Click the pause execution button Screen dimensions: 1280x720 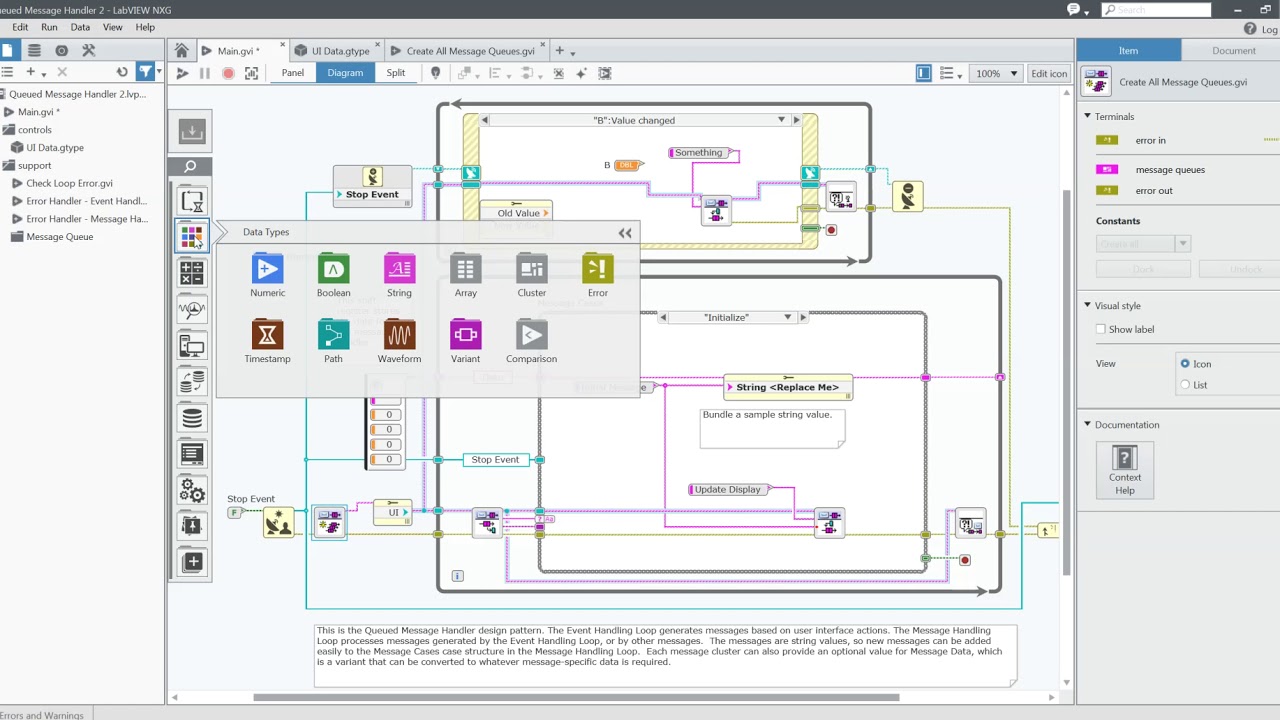[205, 73]
